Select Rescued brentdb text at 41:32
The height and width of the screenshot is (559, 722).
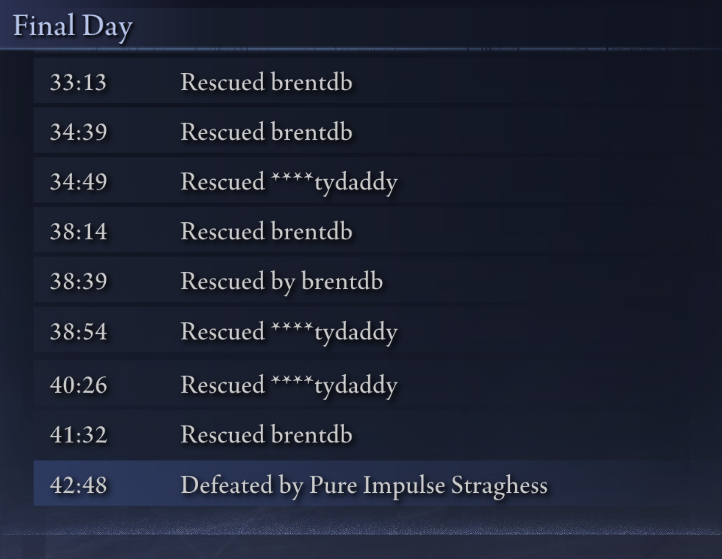pos(266,435)
